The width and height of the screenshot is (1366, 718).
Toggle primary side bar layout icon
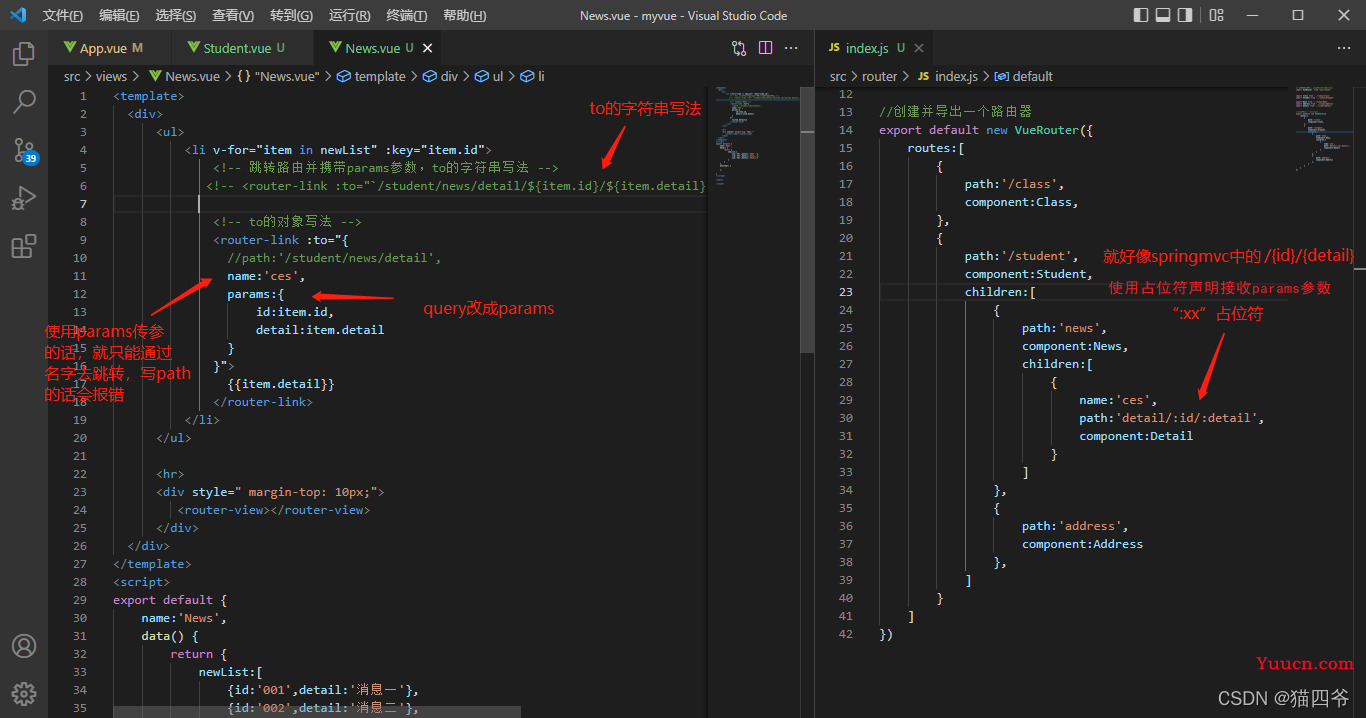[x=1141, y=15]
